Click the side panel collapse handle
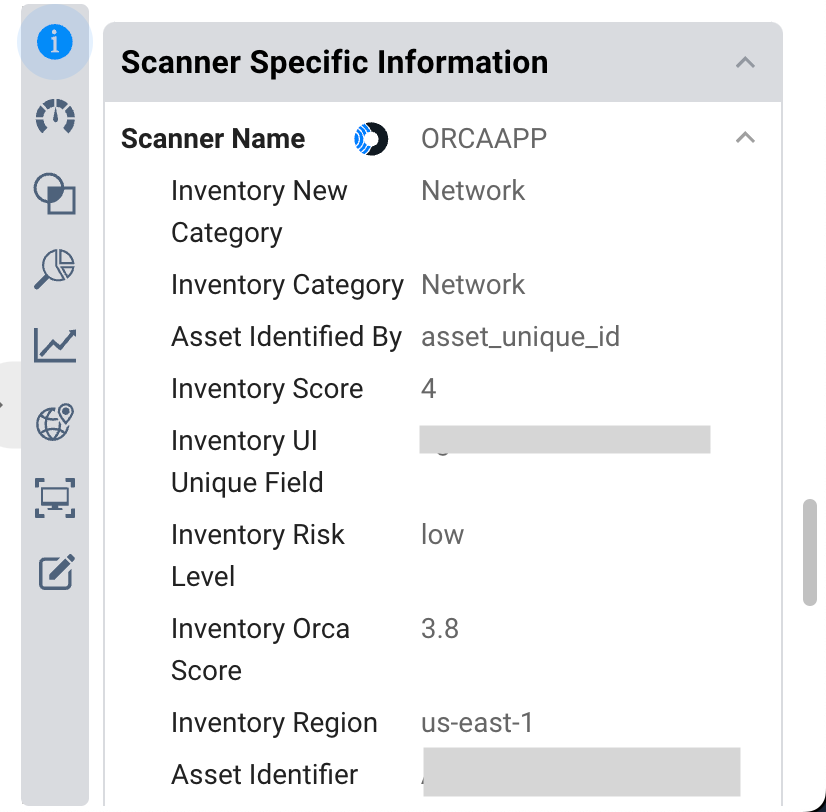 pos(9,405)
